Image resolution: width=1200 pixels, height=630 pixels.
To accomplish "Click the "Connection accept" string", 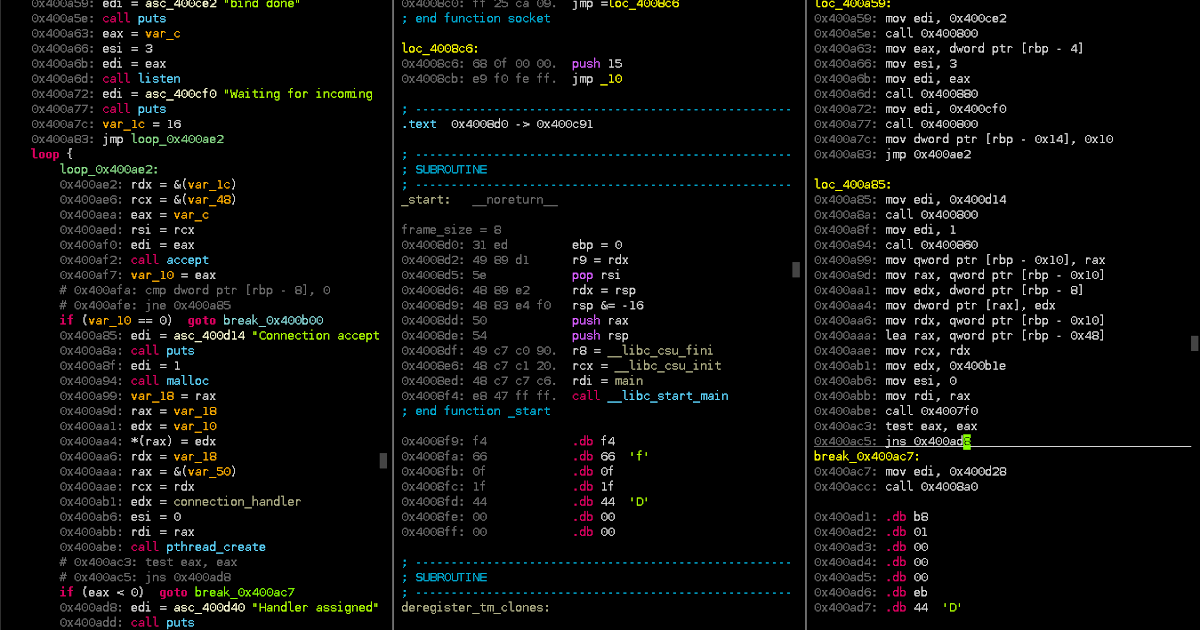I will tap(316, 335).
